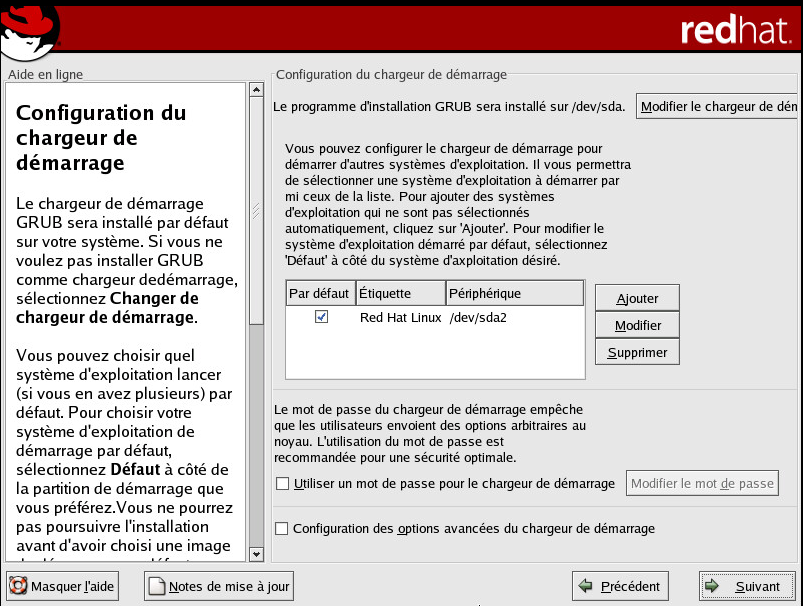This screenshot has height=606, width=803.
Task: Click the Aide en ligne panel label
Action: [46, 74]
